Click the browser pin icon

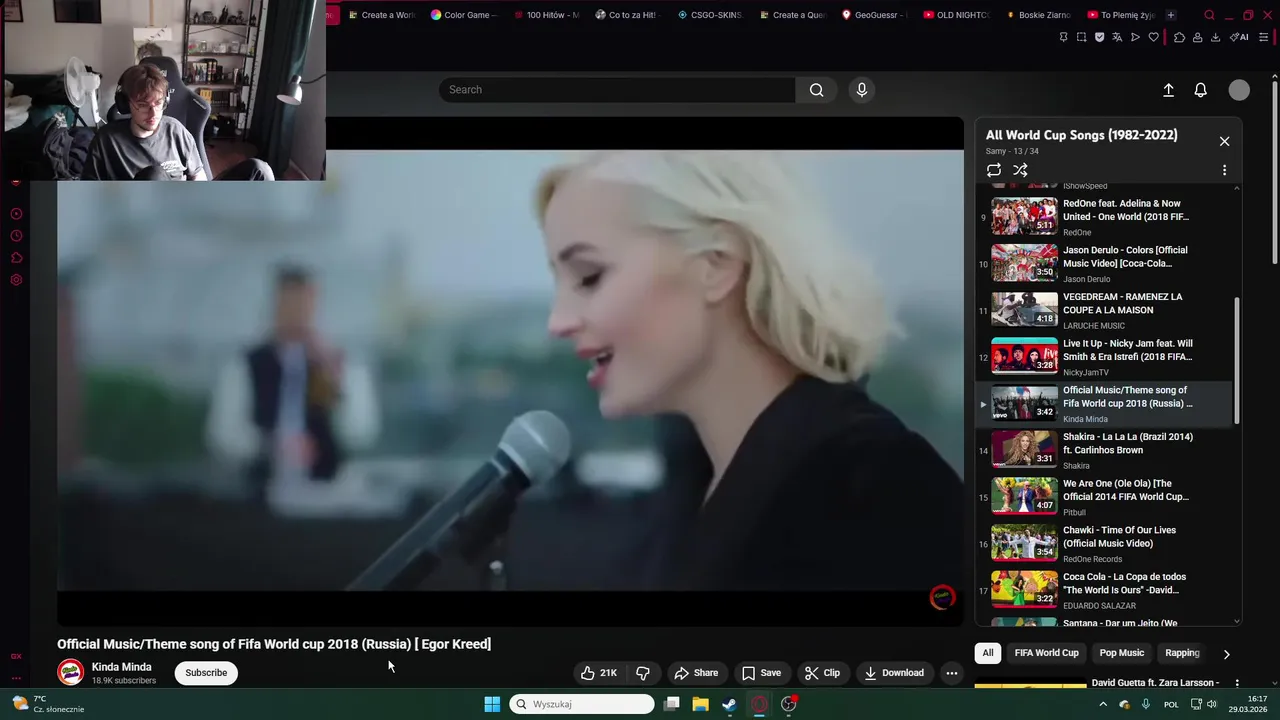(x=1063, y=37)
